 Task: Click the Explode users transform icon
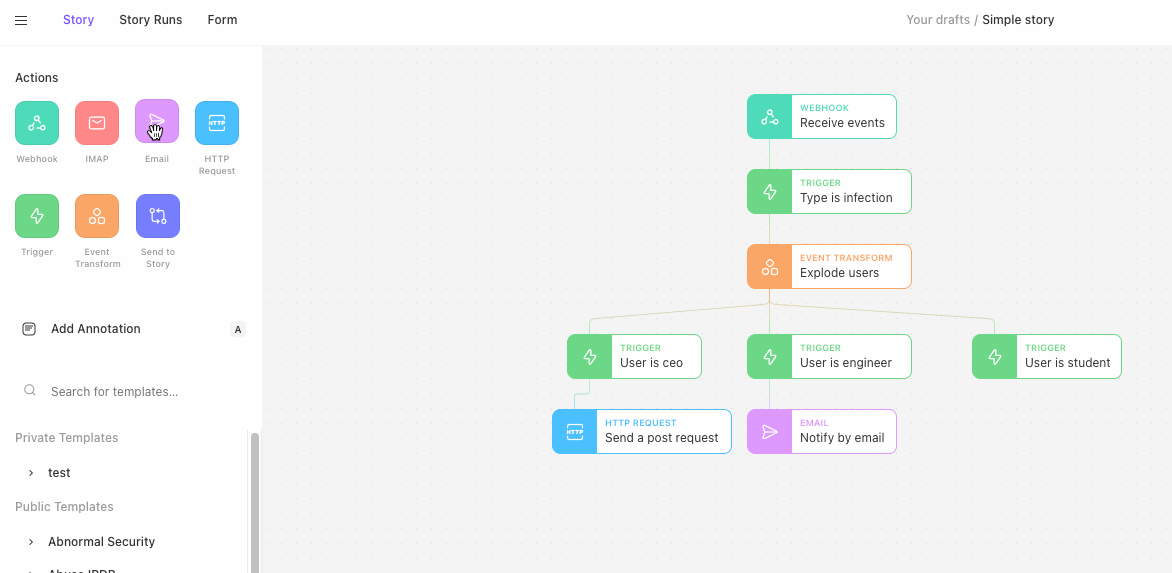pyautogui.click(x=769, y=267)
